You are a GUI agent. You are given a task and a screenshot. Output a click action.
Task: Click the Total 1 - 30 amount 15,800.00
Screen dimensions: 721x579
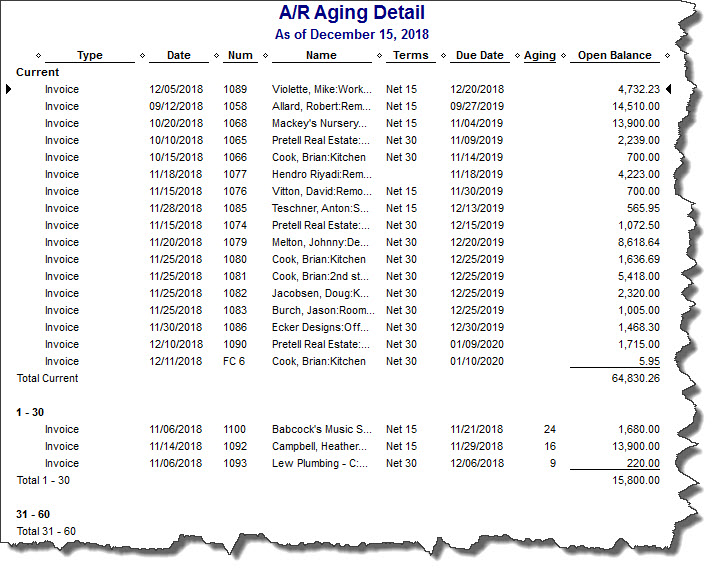(632, 481)
